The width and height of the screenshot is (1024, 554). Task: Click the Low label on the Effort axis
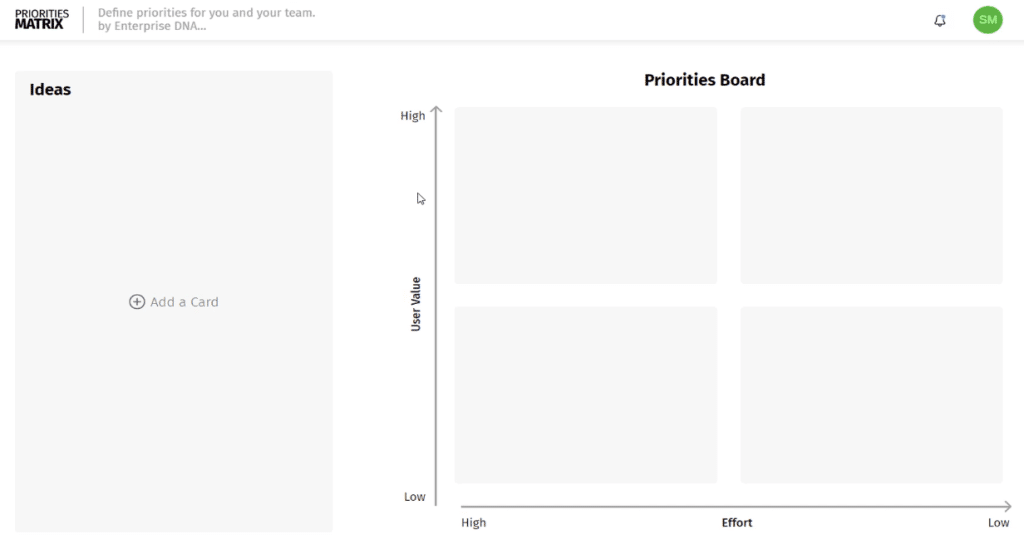click(998, 523)
